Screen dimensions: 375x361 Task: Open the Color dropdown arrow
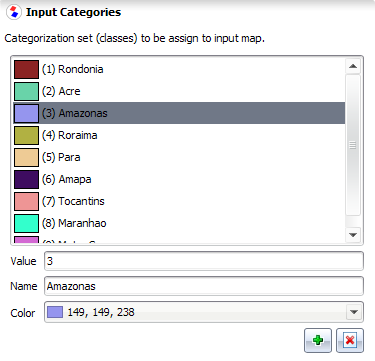pos(354,312)
